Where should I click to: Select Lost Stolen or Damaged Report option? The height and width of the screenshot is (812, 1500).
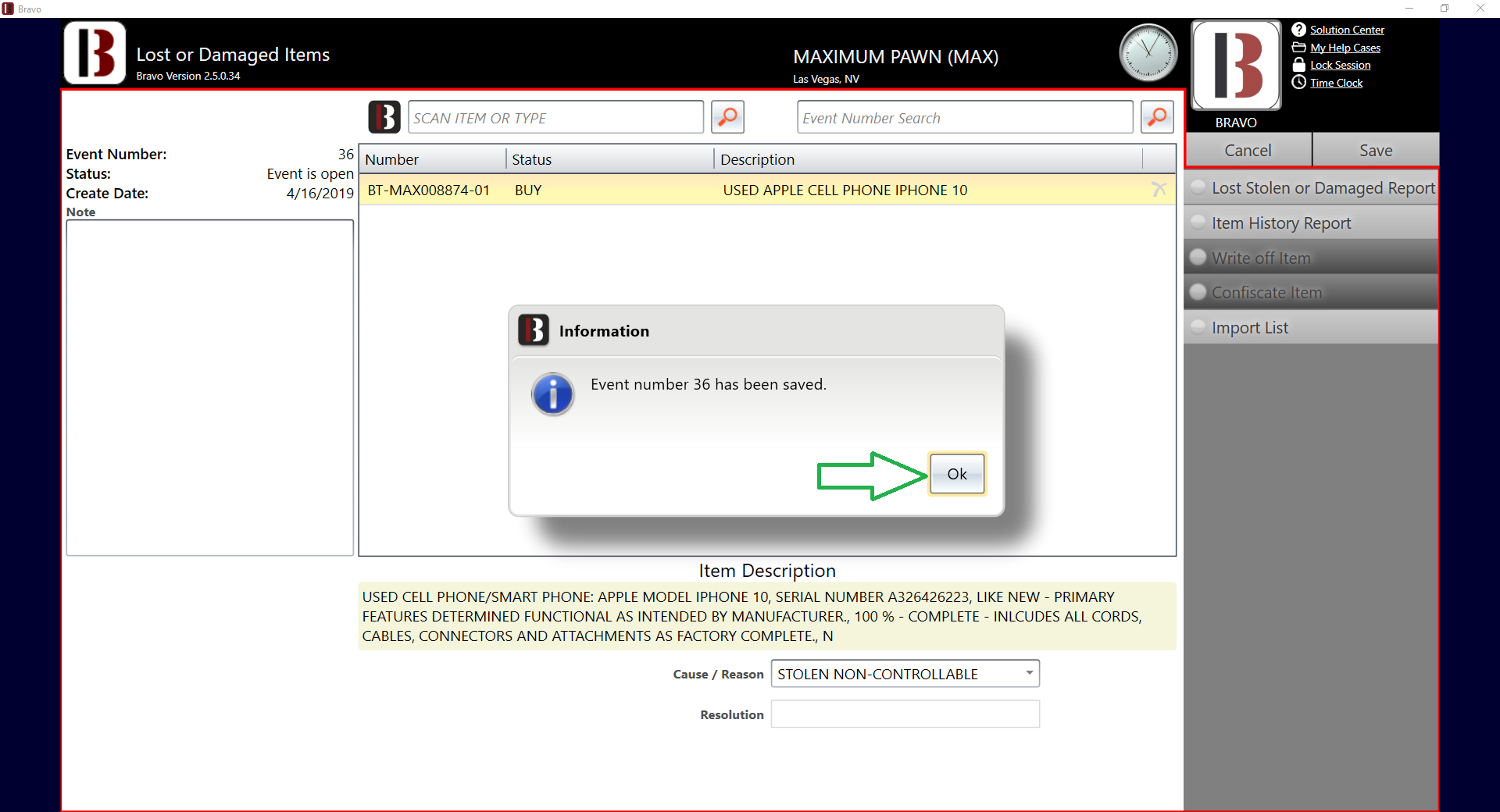point(1312,188)
